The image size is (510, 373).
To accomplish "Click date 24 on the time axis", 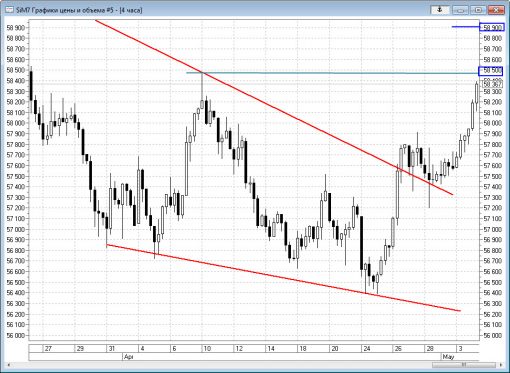I will pos(367,349).
